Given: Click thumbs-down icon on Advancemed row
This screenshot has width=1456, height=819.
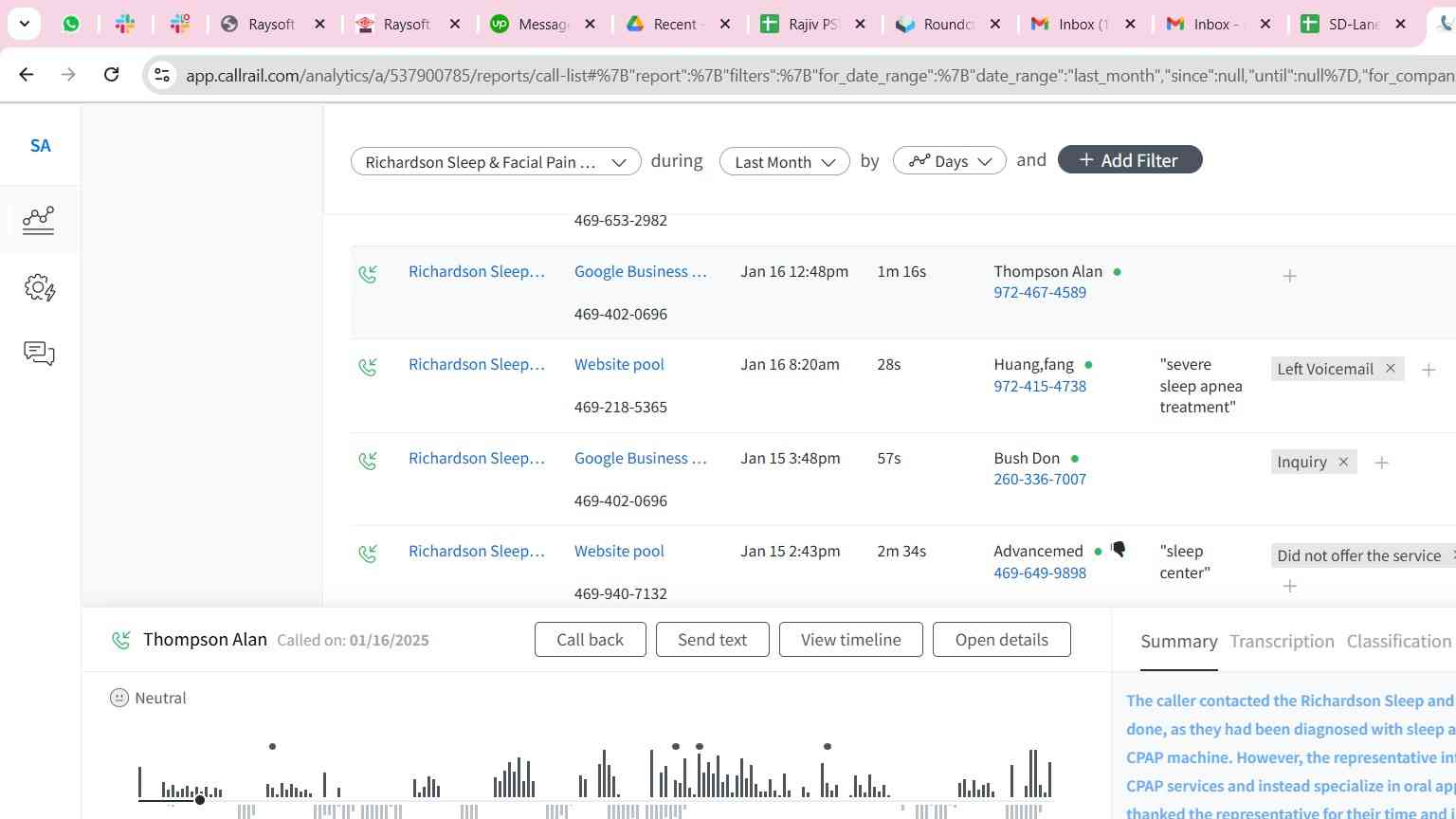Looking at the screenshot, I should pos(1119,550).
